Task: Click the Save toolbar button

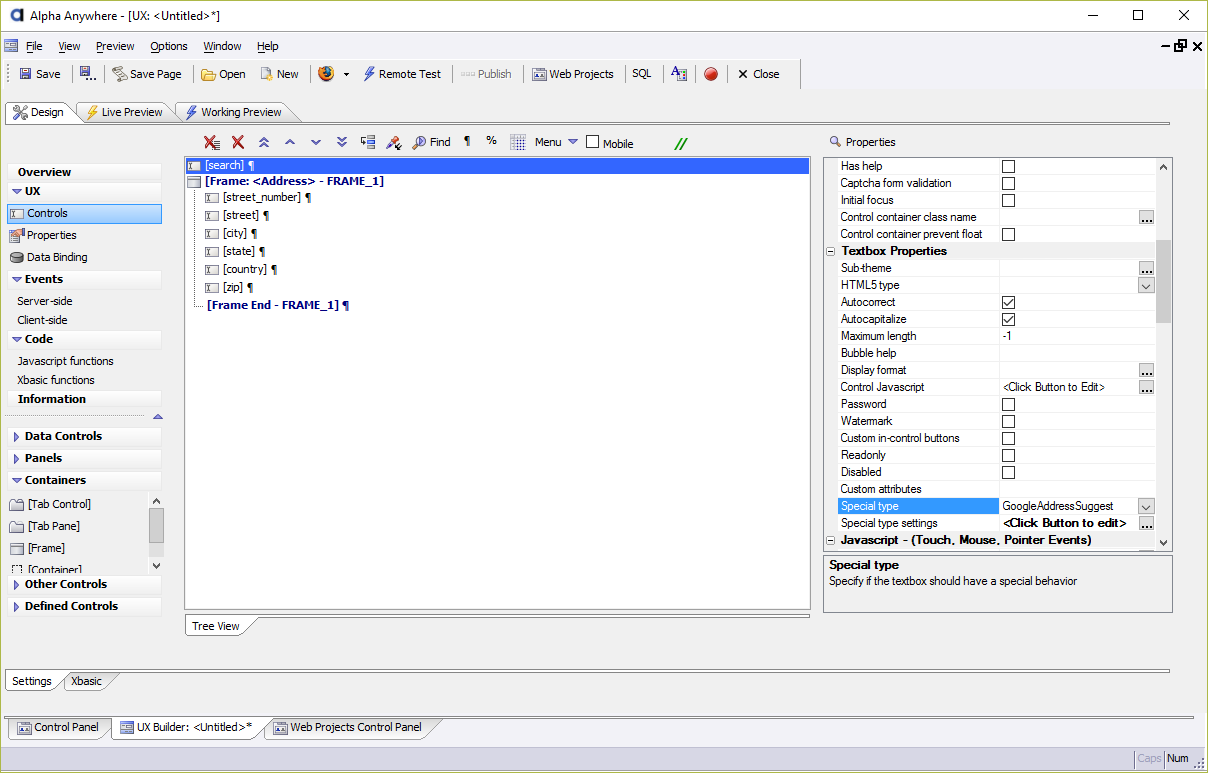Action: [39, 74]
